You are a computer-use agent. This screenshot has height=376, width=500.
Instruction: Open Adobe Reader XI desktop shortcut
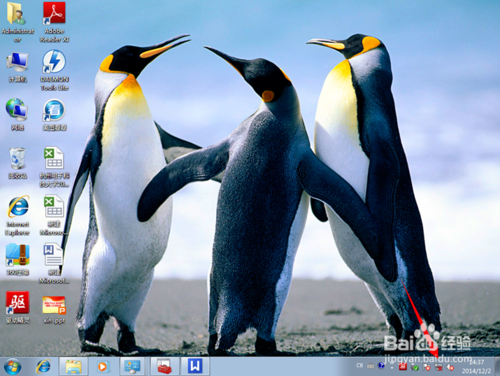click(x=54, y=22)
